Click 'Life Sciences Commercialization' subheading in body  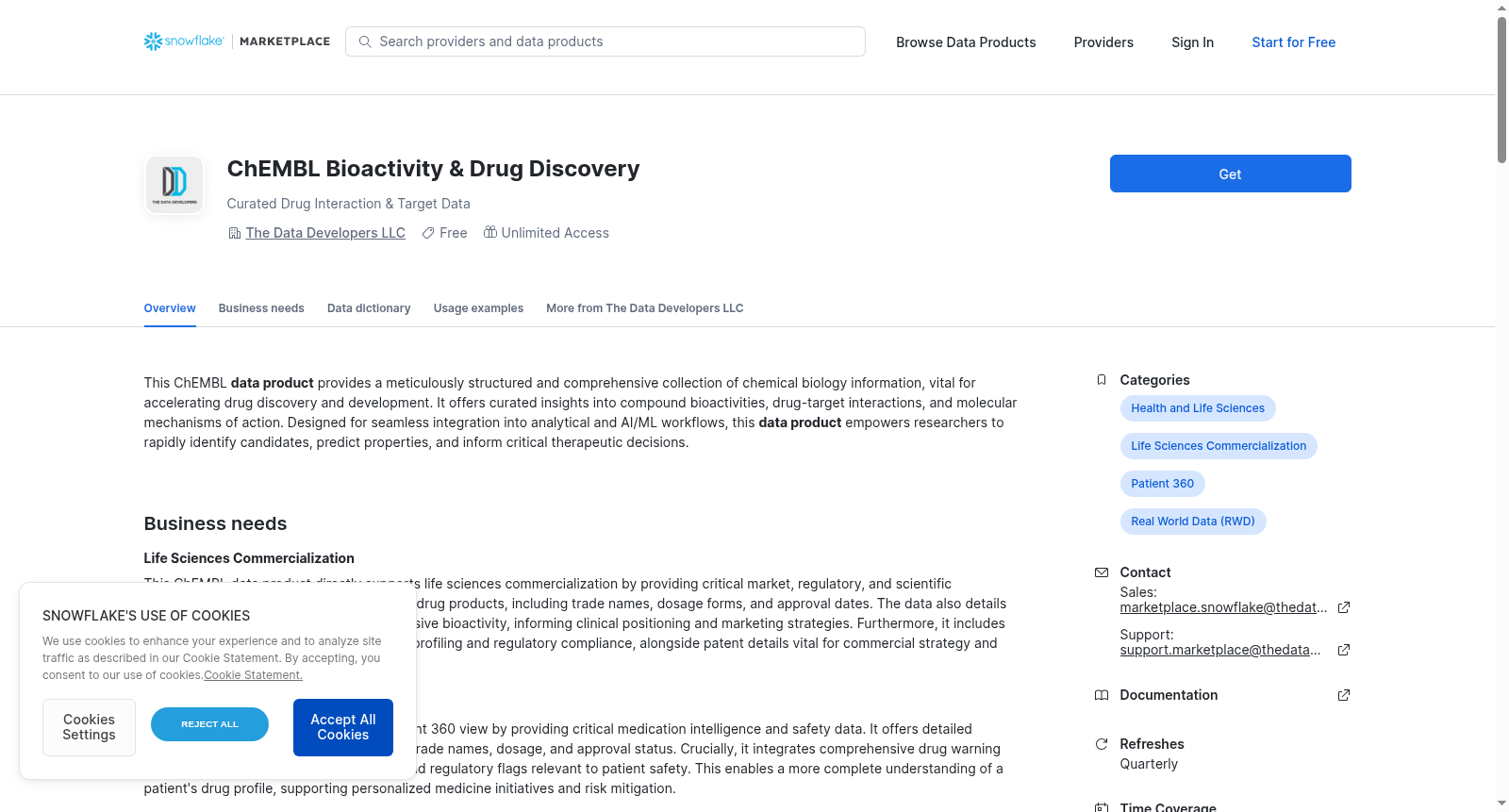coord(249,558)
